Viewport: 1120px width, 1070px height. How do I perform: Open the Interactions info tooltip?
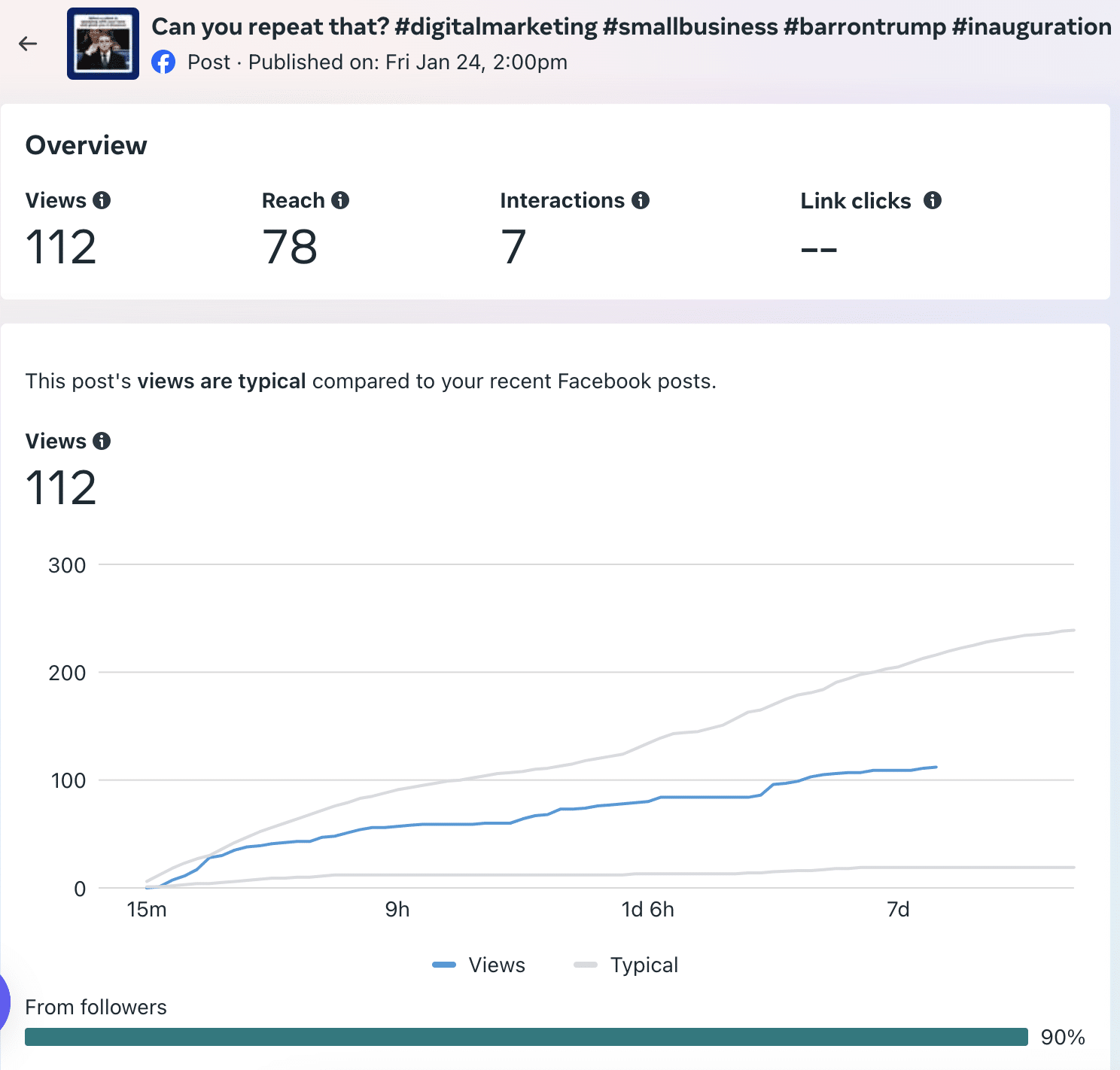[640, 200]
